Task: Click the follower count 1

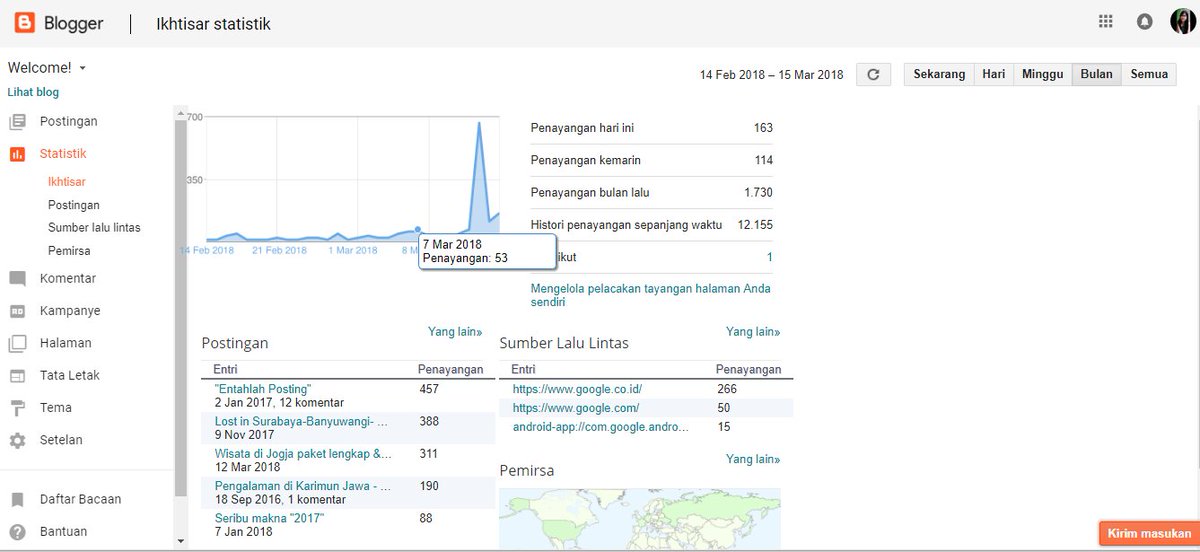Action: (x=769, y=257)
